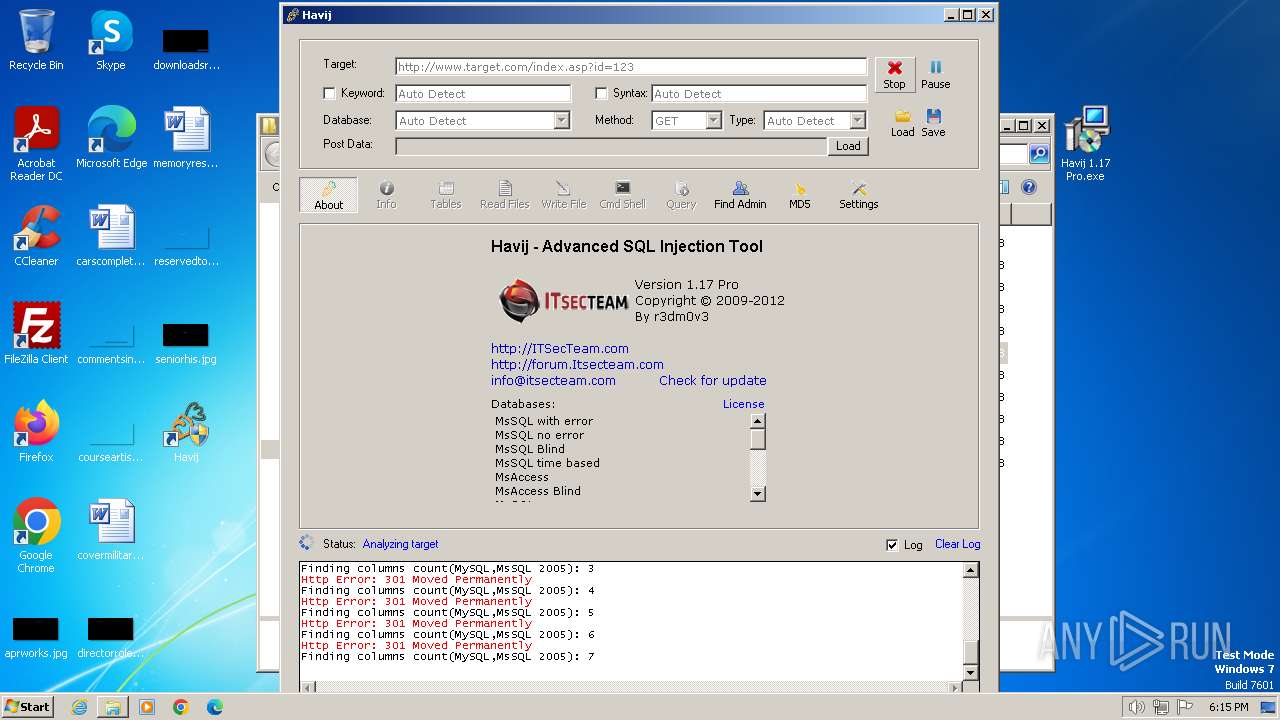The height and width of the screenshot is (720, 1280).
Task: Open the Tables tab
Action: [445, 195]
